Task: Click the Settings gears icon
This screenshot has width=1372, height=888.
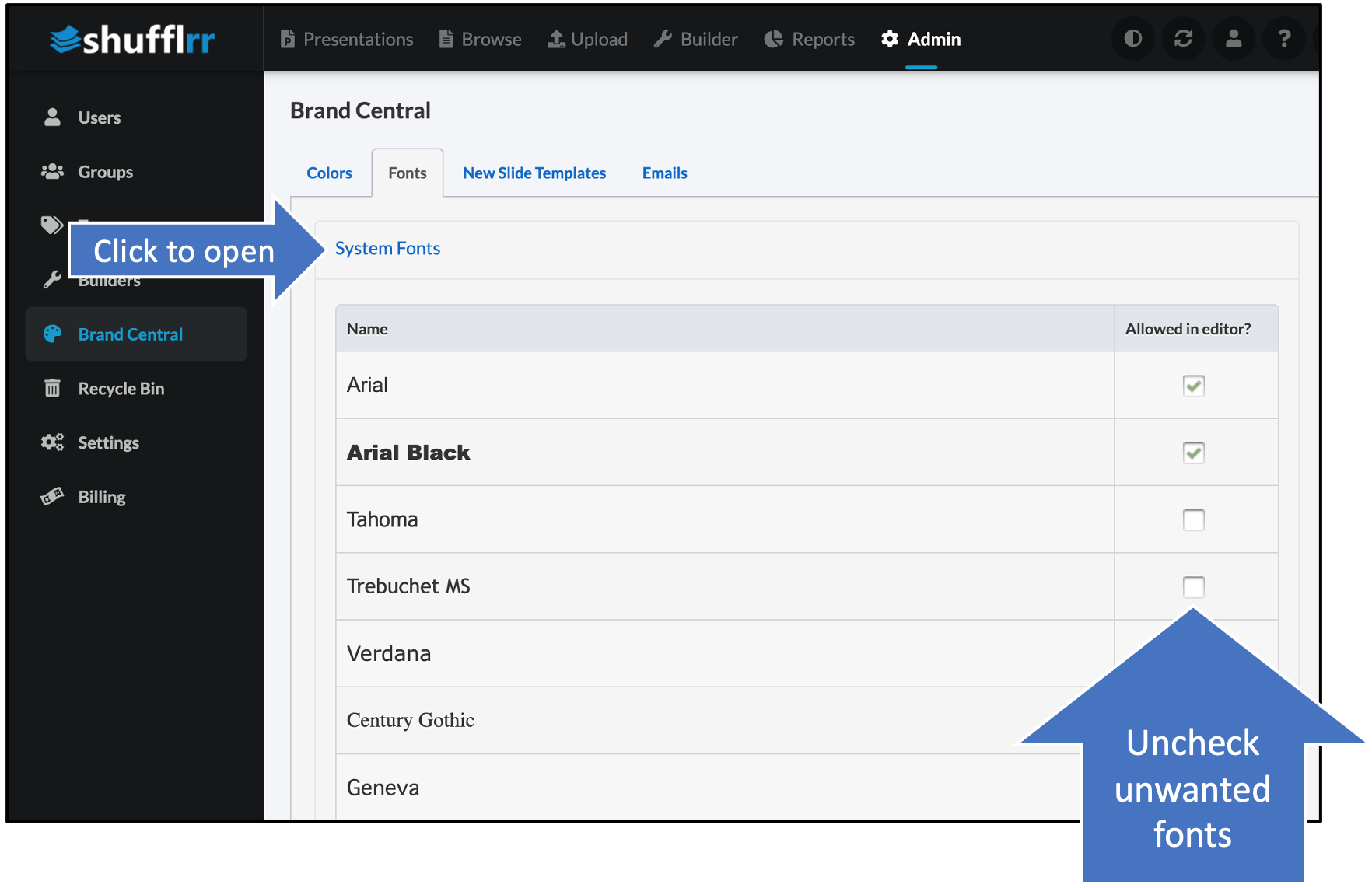Action: click(x=52, y=442)
